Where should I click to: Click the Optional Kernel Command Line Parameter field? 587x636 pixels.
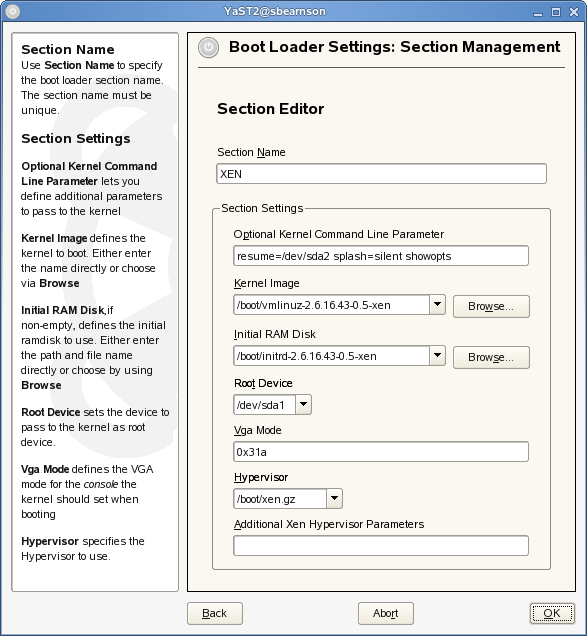pyautogui.click(x=381, y=256)
